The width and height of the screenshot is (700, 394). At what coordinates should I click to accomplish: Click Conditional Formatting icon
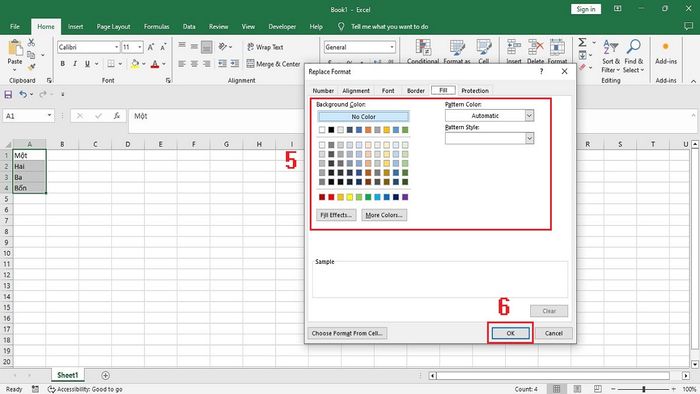(x=423, y=47)
